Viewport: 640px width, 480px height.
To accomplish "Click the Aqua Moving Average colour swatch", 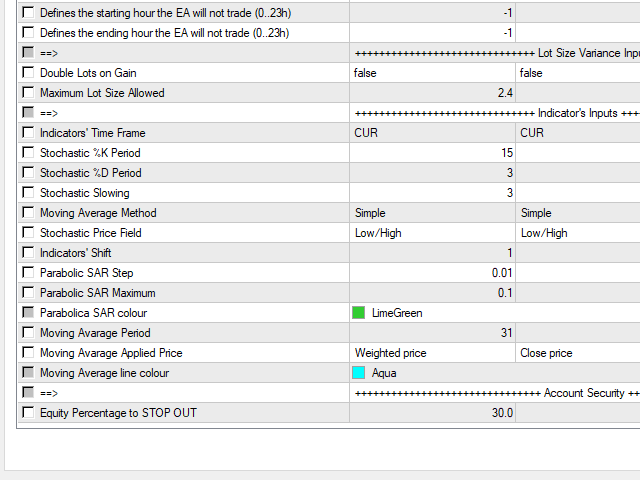I will 359,373.
